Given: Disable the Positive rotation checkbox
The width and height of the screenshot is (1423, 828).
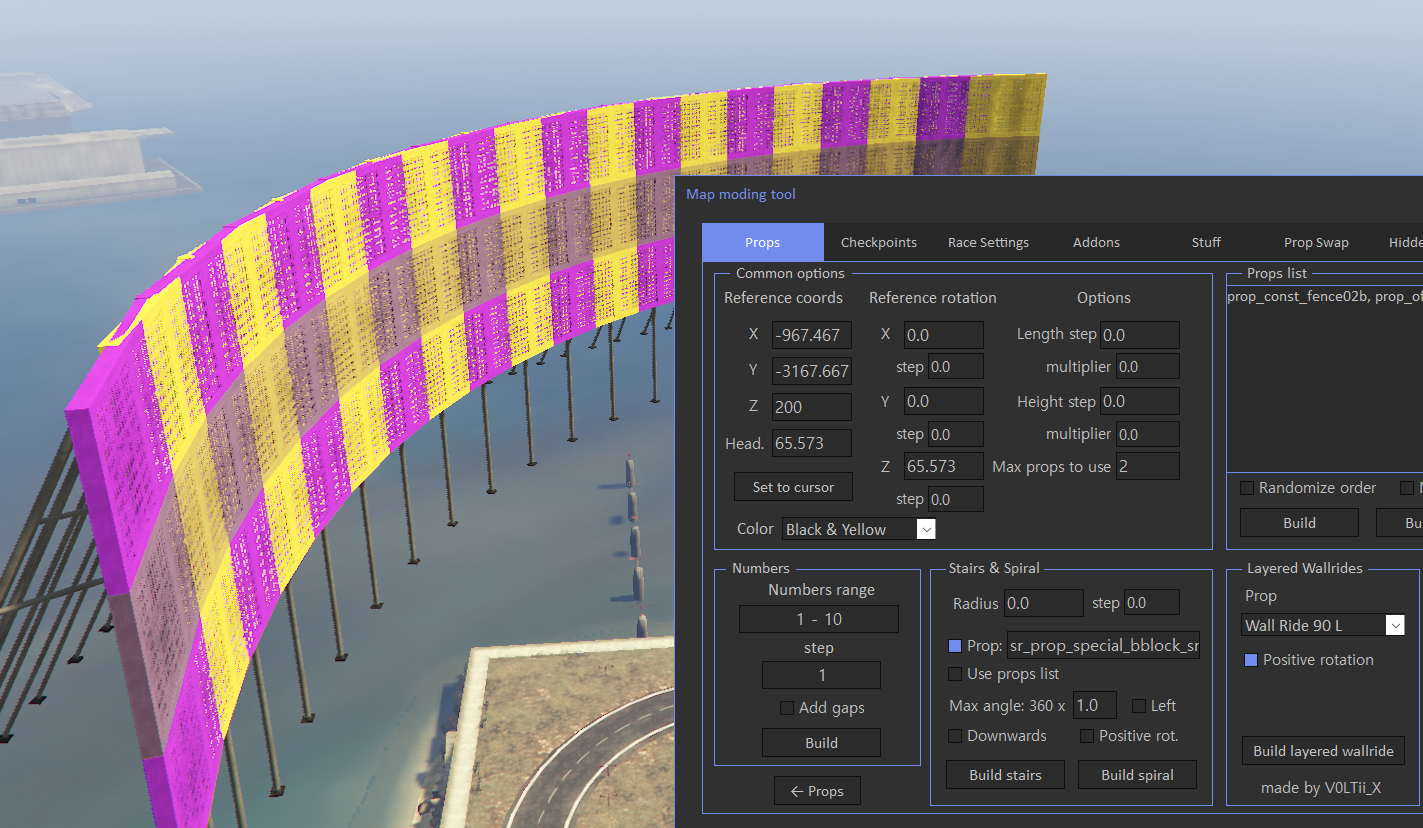Looking at the screenshot, I should coord(1250,660).
